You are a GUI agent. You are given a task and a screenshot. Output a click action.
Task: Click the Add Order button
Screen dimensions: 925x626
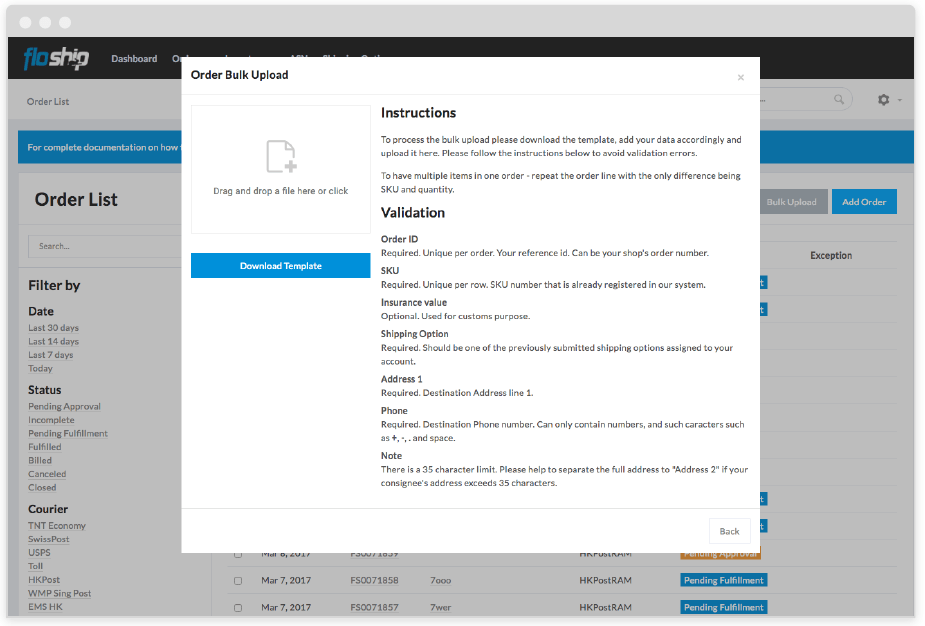(x=864, y=202)
